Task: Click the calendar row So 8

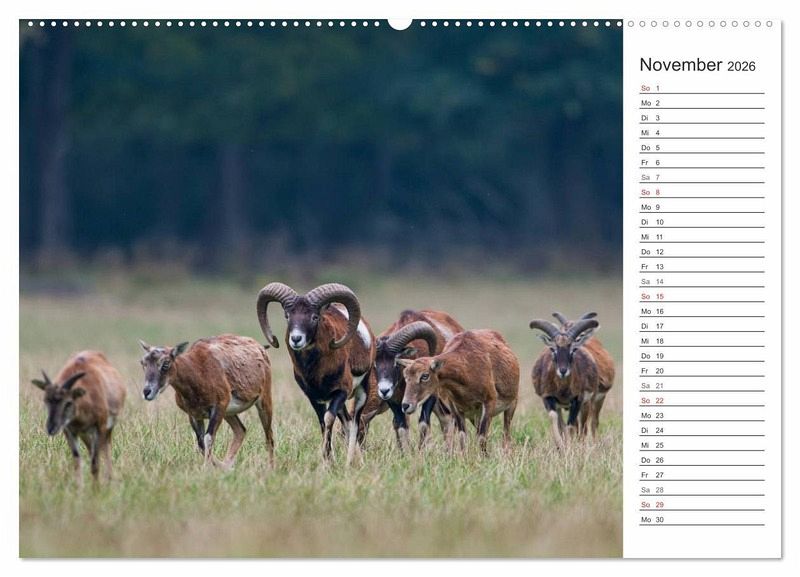Action: pyautogui.click(x=702, y=192)
